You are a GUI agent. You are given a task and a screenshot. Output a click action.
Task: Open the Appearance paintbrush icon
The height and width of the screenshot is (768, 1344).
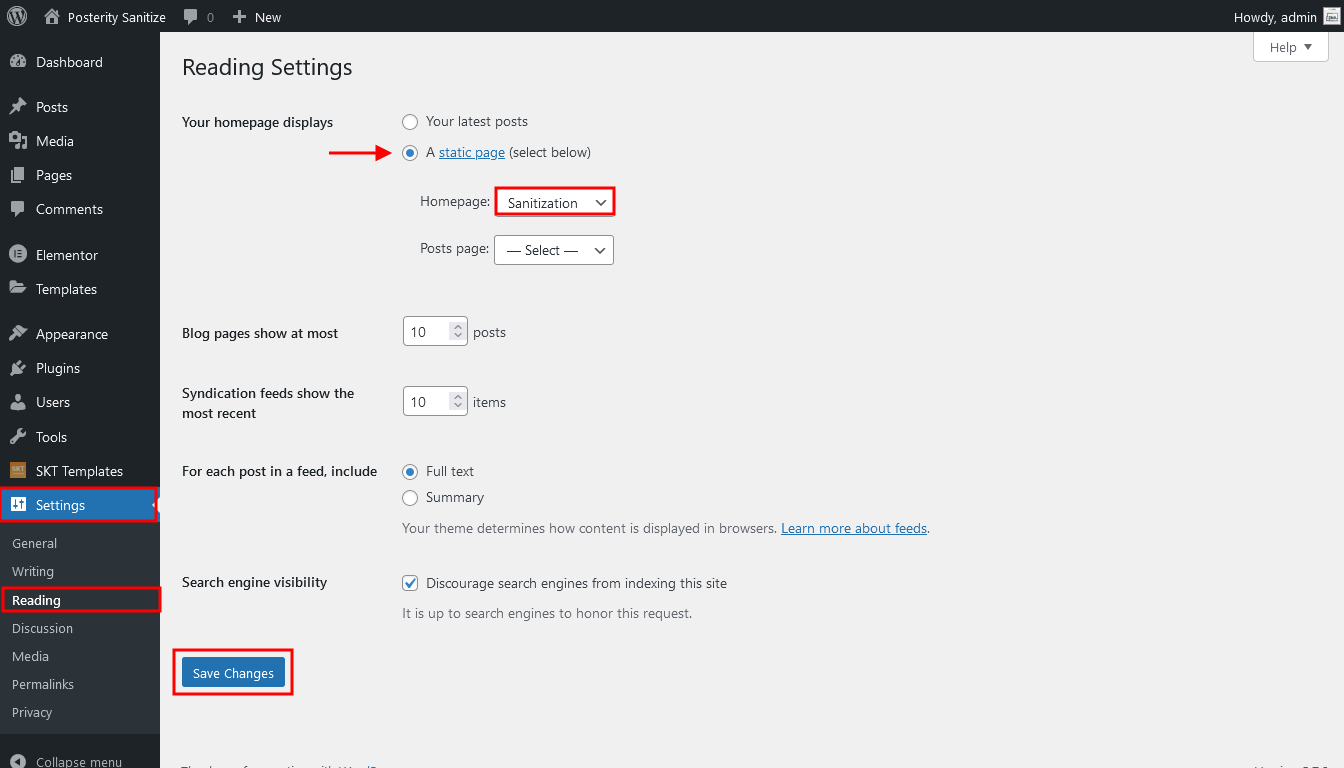click(x=18, y=334)
